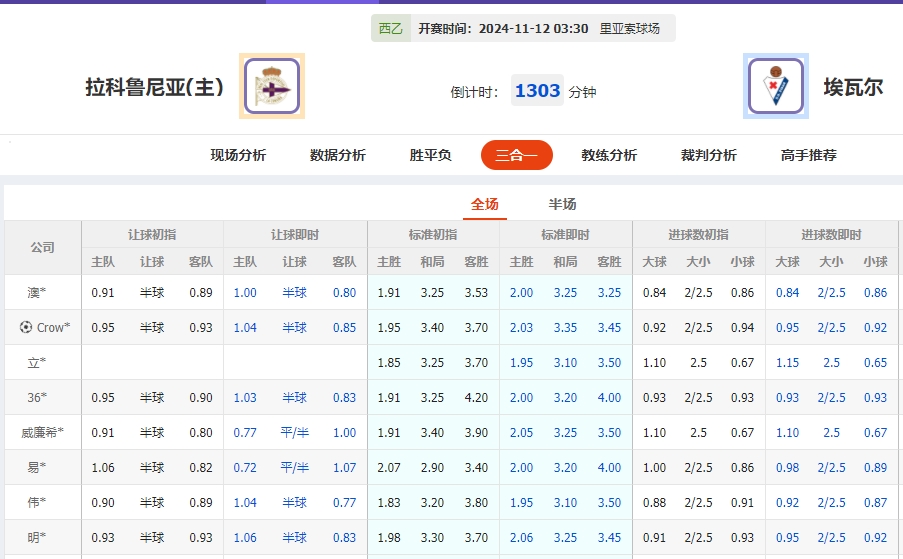
Task: Click the 拉科鲁尼亚 team crest logo
Action: pyautogui.click(x=272, y=87)
